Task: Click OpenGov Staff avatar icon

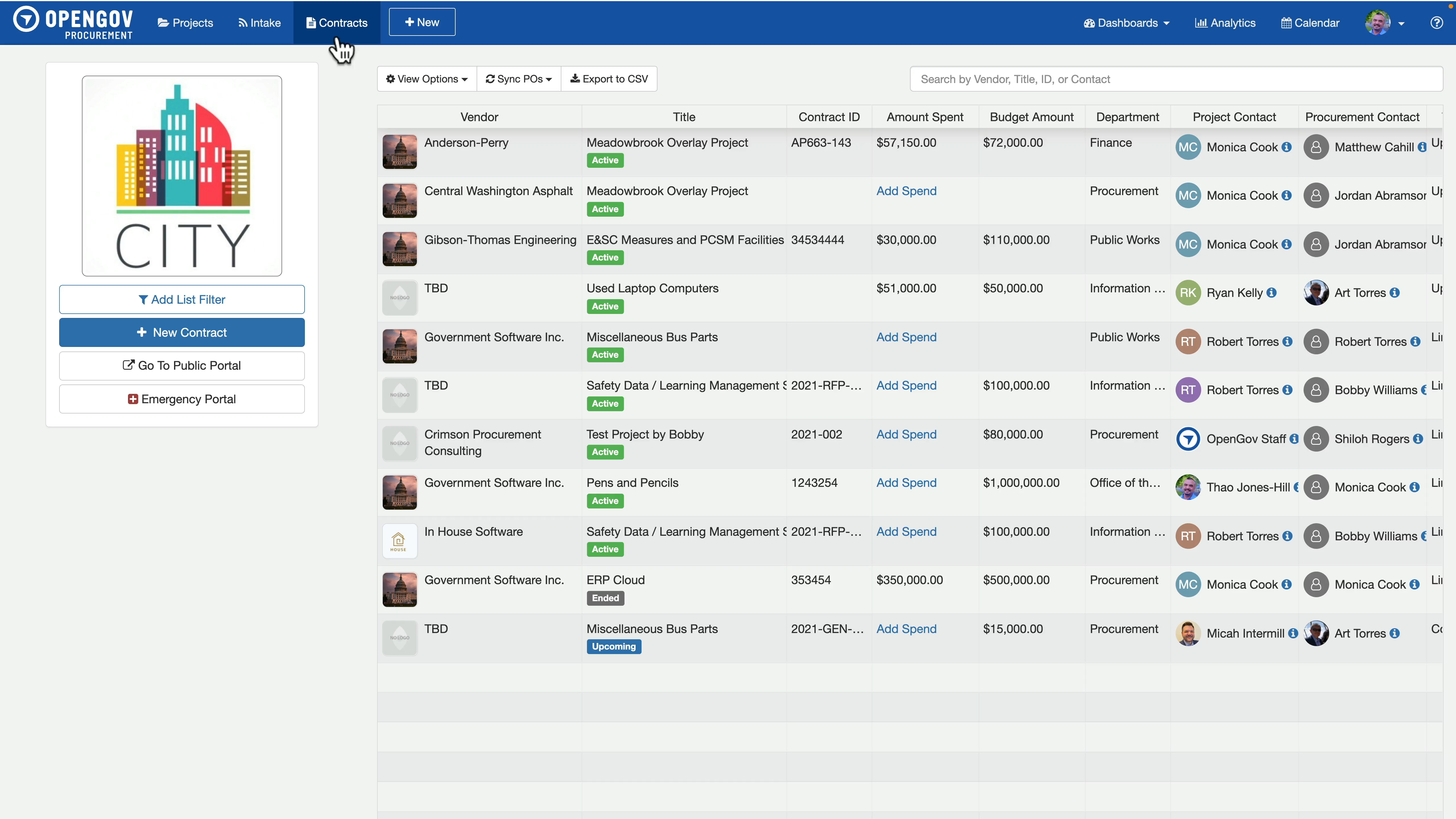Action: pyautogui.click(x=1188, y=439)
